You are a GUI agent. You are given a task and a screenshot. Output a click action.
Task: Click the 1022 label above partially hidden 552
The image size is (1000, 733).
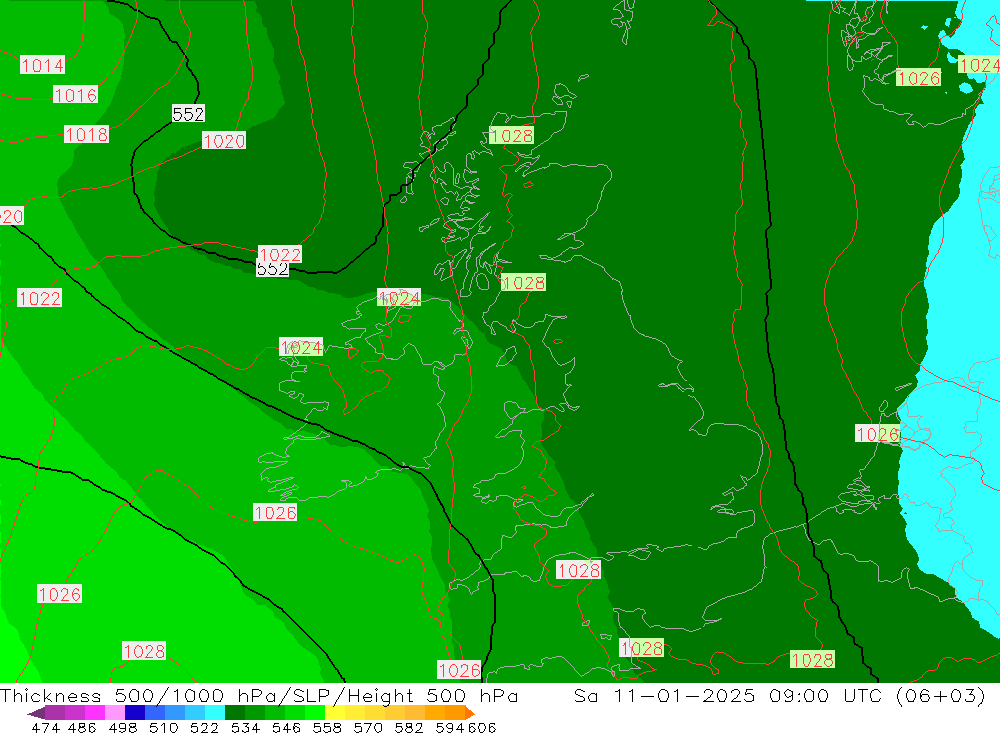[x=279, y=254]
